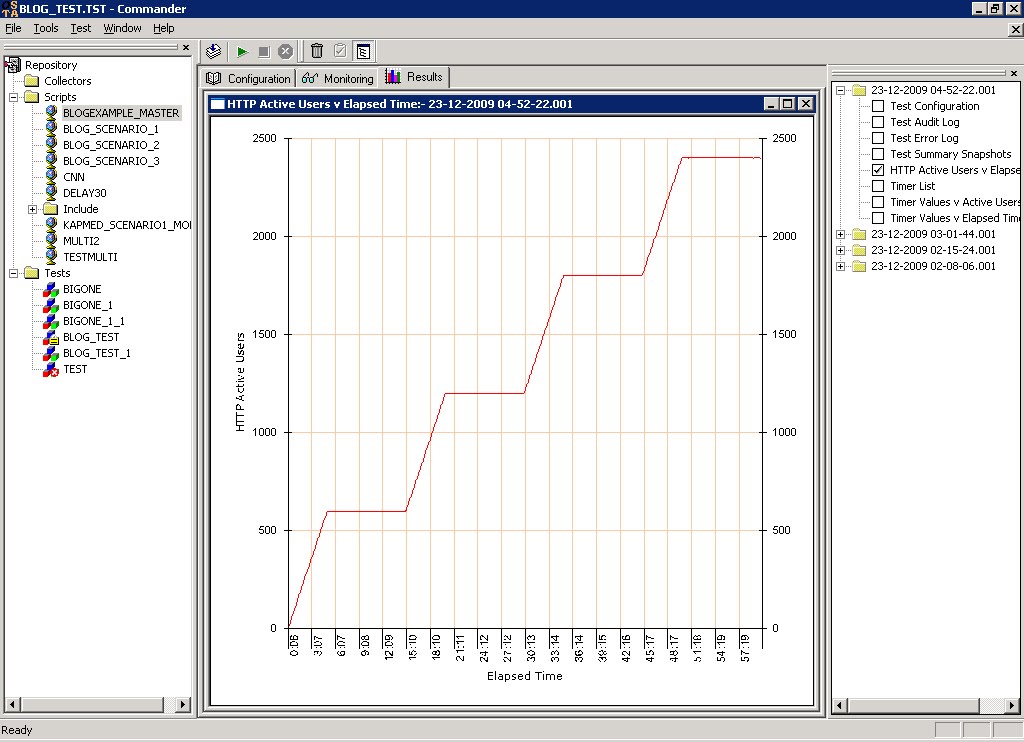
Task: Click the BIGONE test cubes icon
Action: pyautogui.click(x=51, y=289)
